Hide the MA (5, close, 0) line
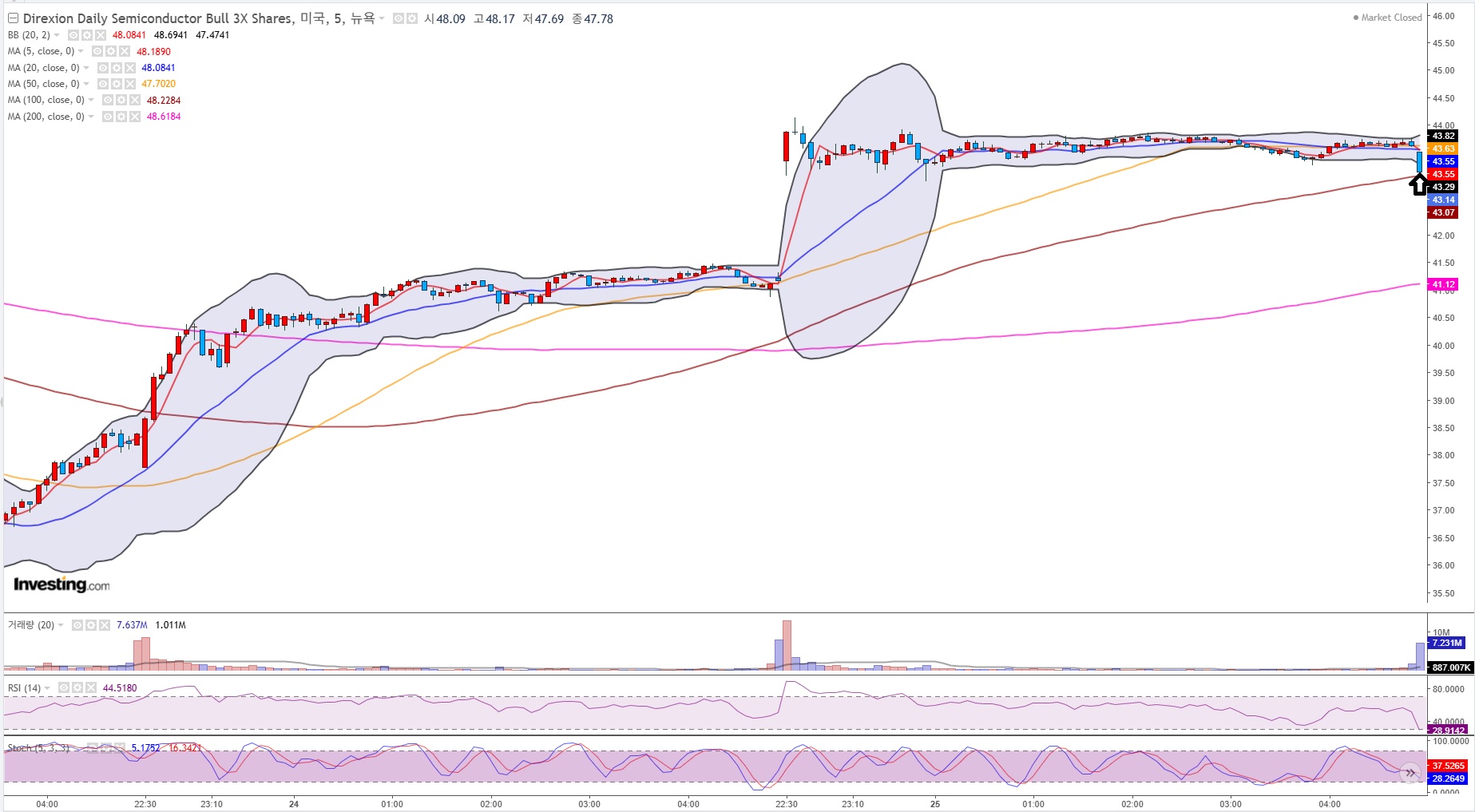This screenshot has width=1475, height=812. (97, 51)
